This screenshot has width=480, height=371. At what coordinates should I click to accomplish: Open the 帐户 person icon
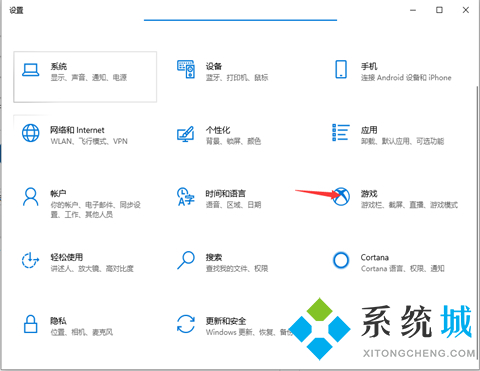31,197
